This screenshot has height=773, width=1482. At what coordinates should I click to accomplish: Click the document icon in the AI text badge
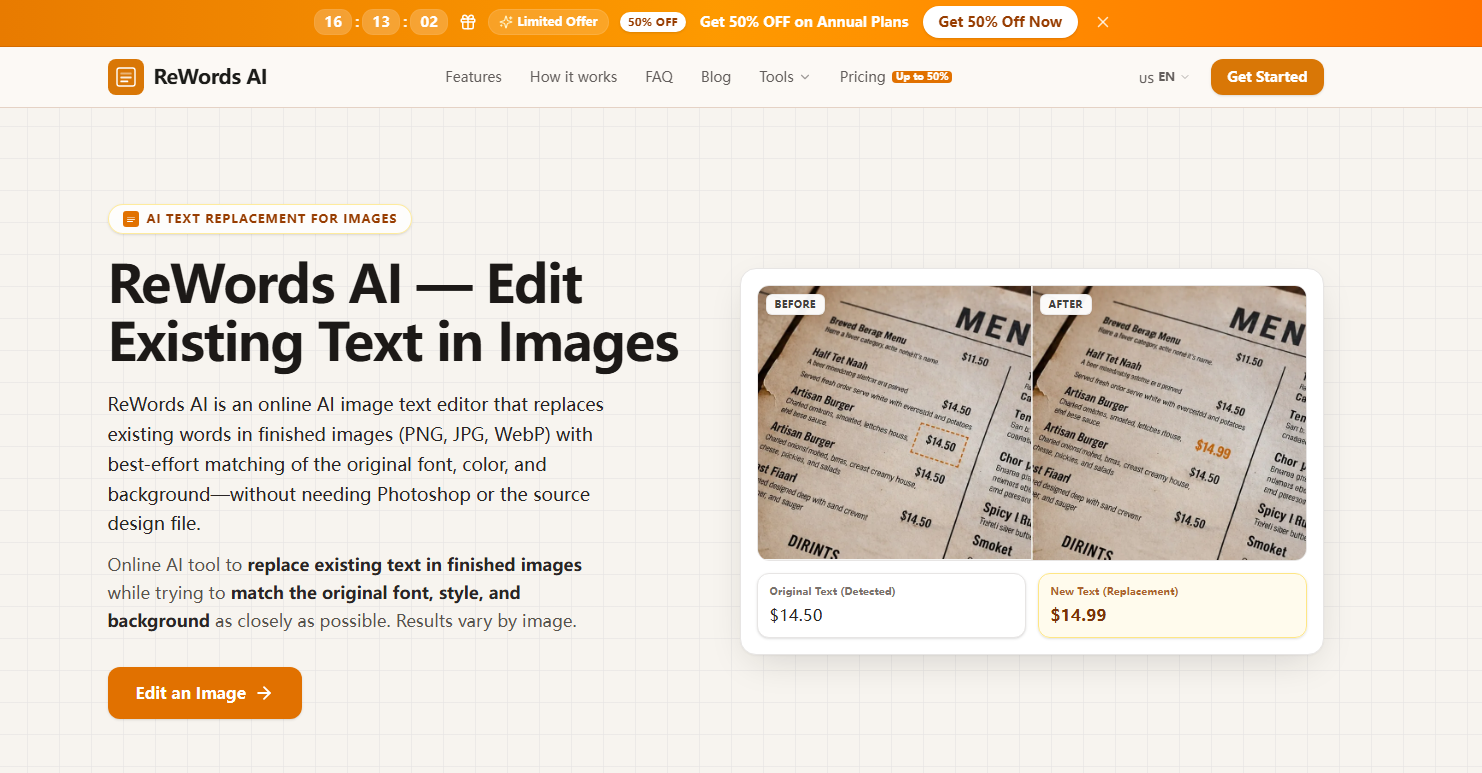click(131, 219)
